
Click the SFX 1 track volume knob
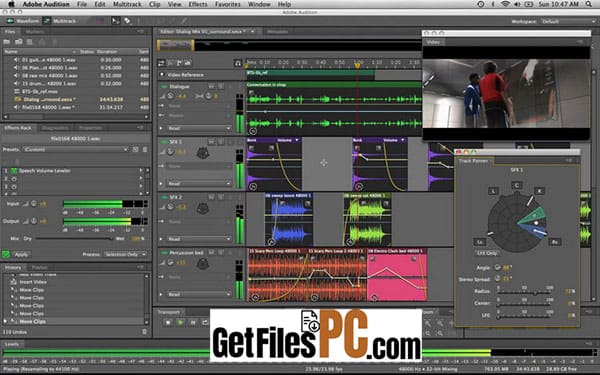tap(171, 152)
